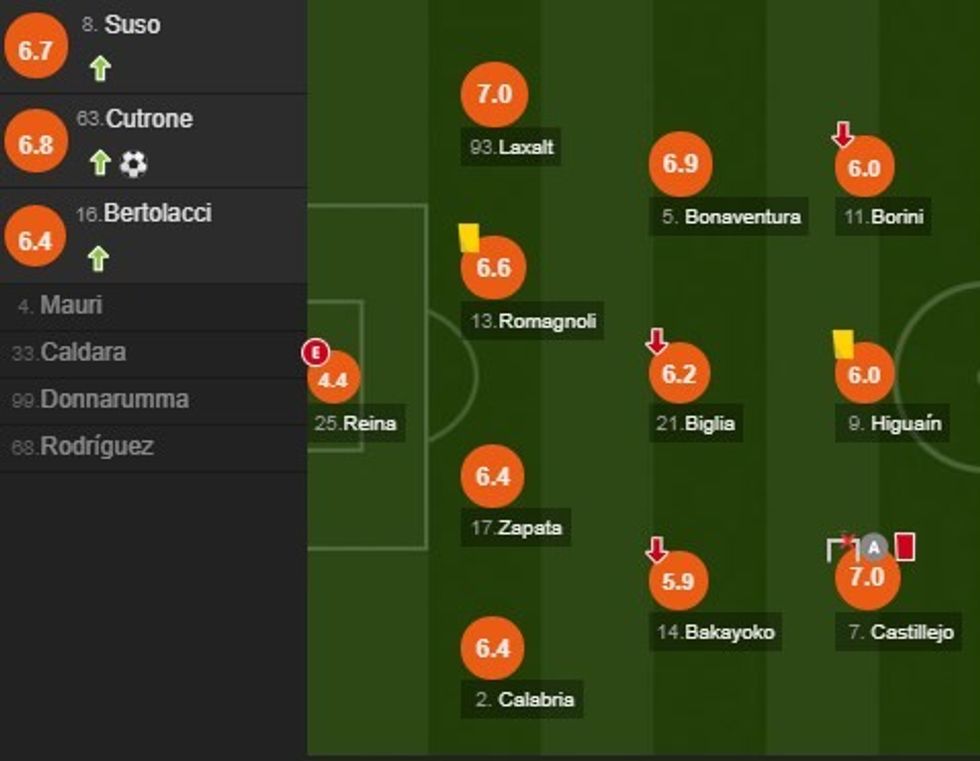
Task: Click Bertolacci's green substituted-on arrow
Action: 98,258
